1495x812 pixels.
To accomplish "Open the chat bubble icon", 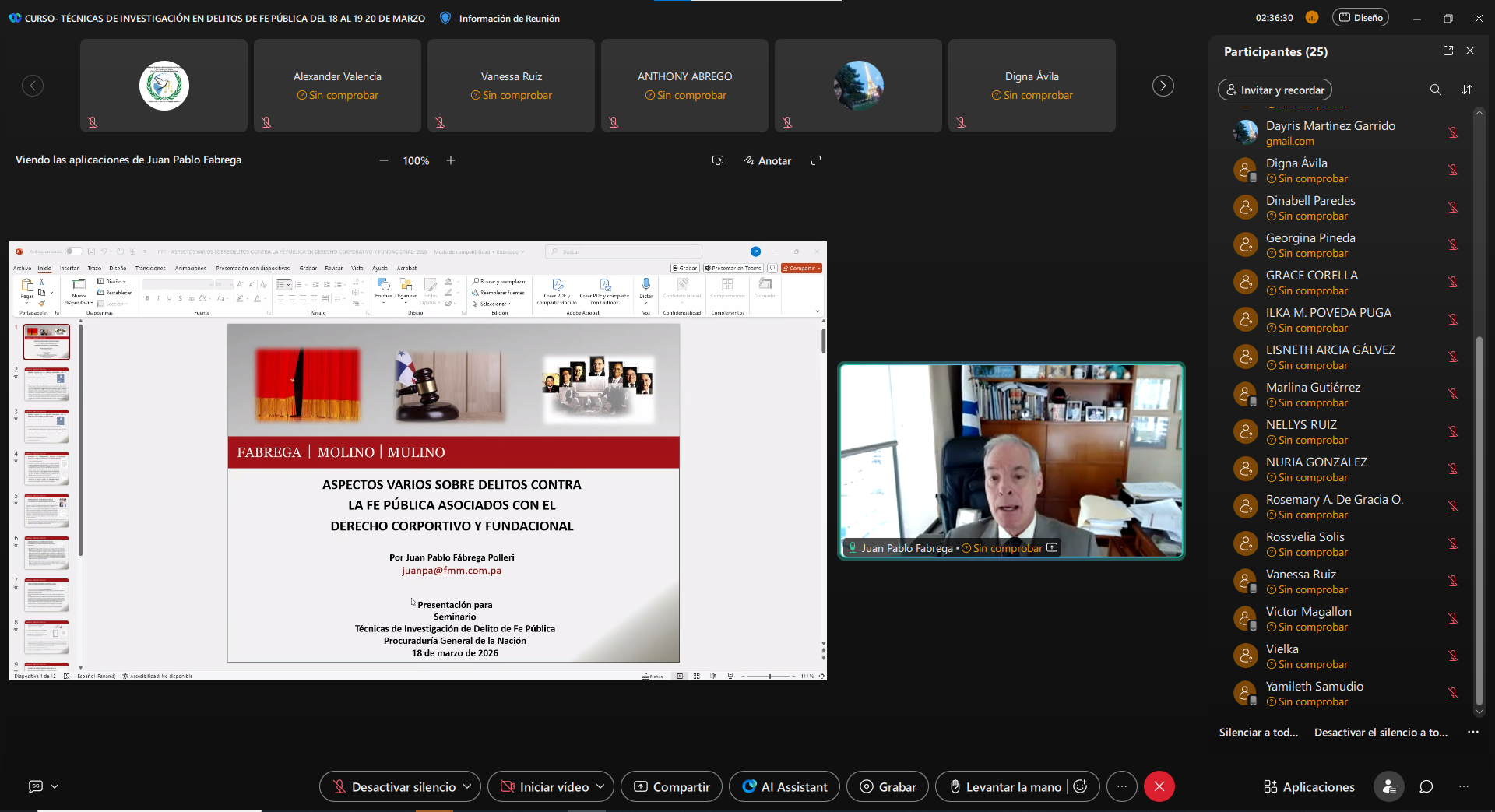I will 1426,786.
